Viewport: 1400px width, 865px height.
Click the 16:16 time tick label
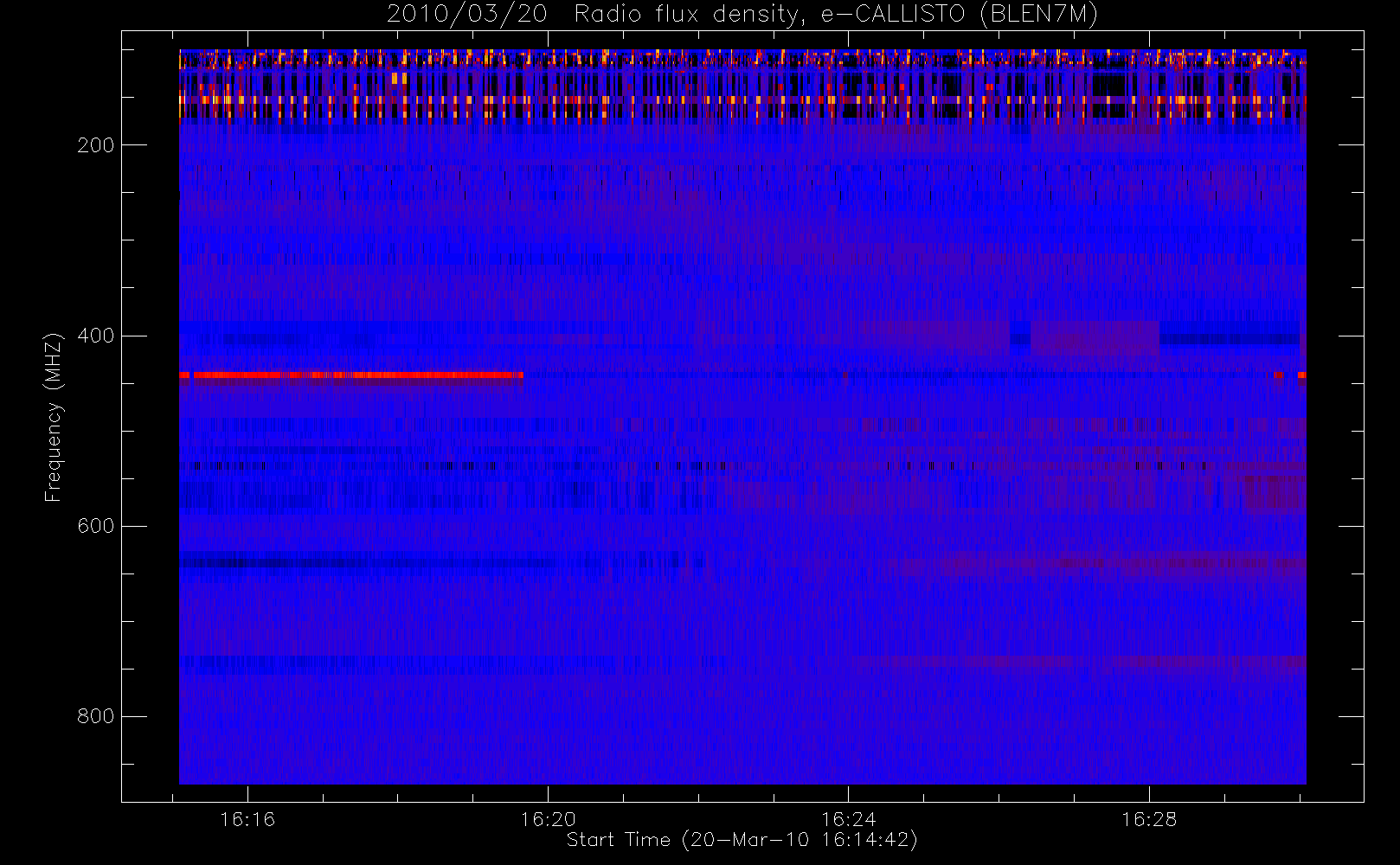pyautogui.click(x=247, y=819)
